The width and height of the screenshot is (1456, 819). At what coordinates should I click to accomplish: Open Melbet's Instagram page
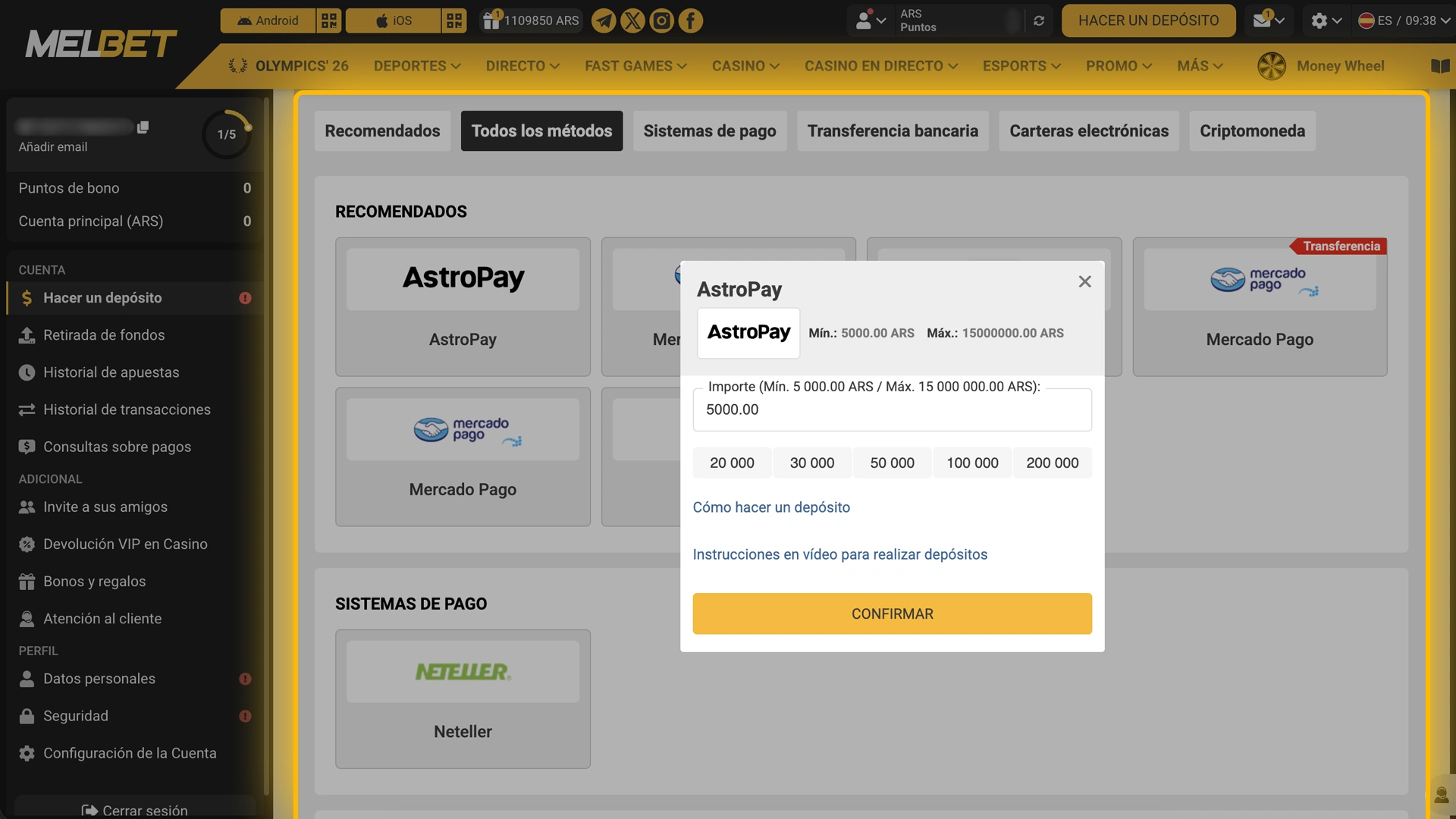[x=661, y=20]
